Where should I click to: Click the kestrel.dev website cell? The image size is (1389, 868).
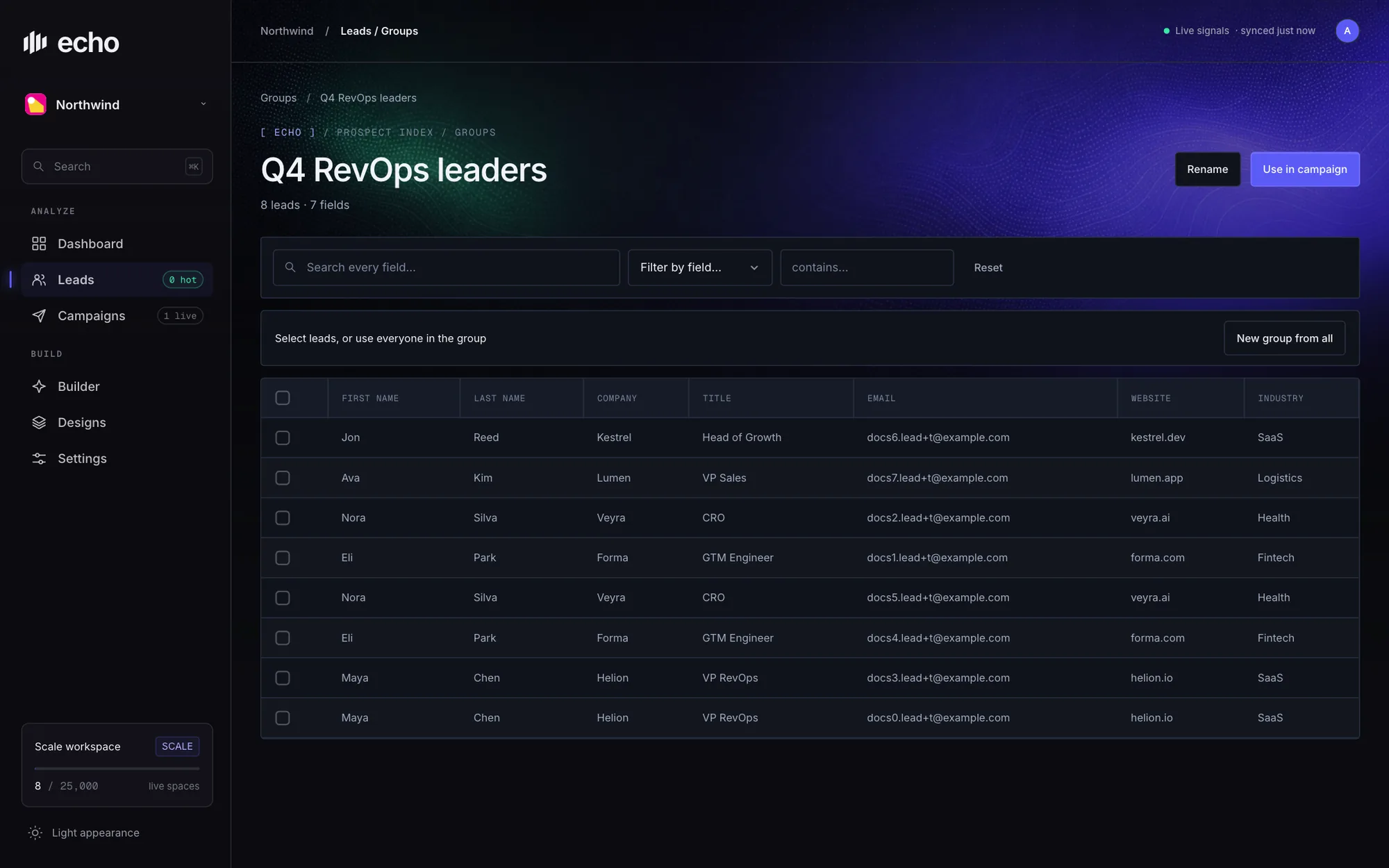coord(1158,437)
